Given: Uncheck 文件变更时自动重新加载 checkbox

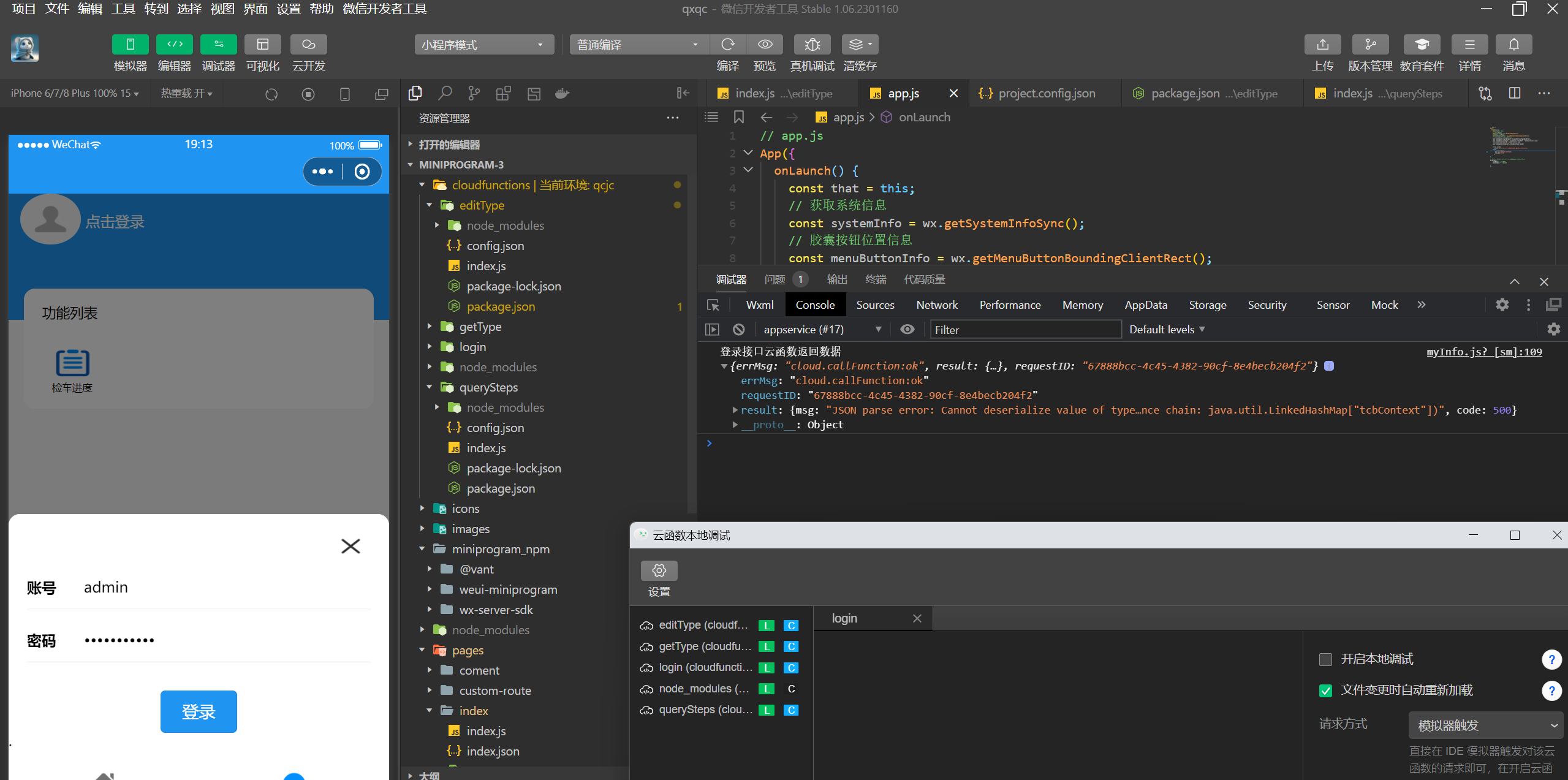Looking at the screenshot, I should point(1325,691).
